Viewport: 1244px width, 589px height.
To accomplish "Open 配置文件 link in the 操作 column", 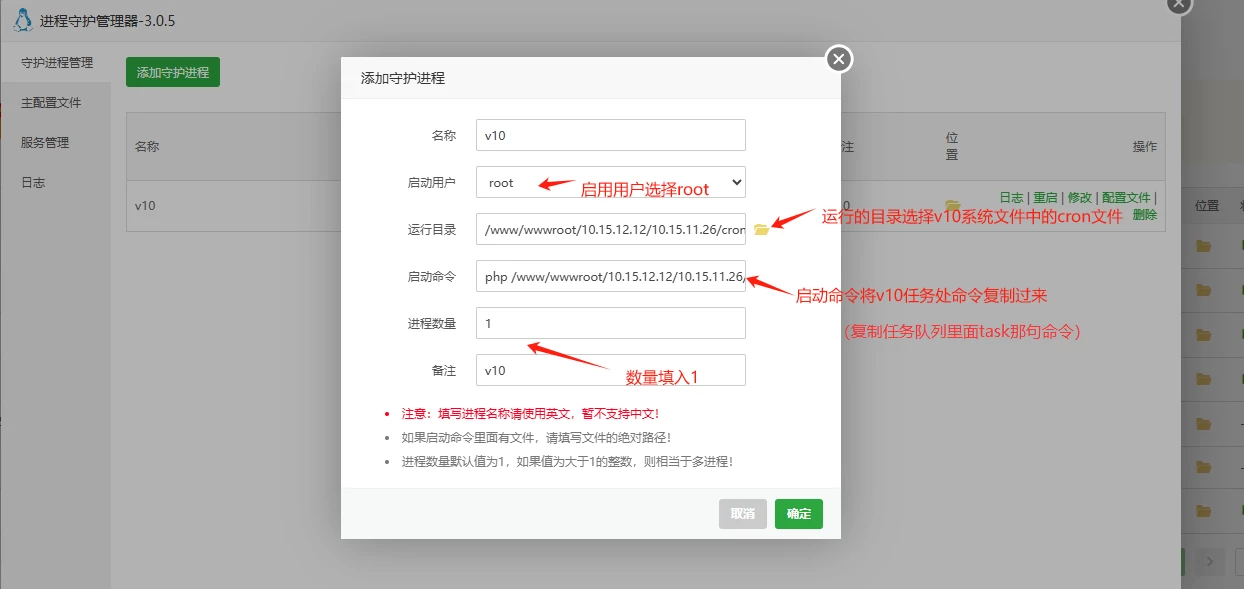I will [1126, 198].
